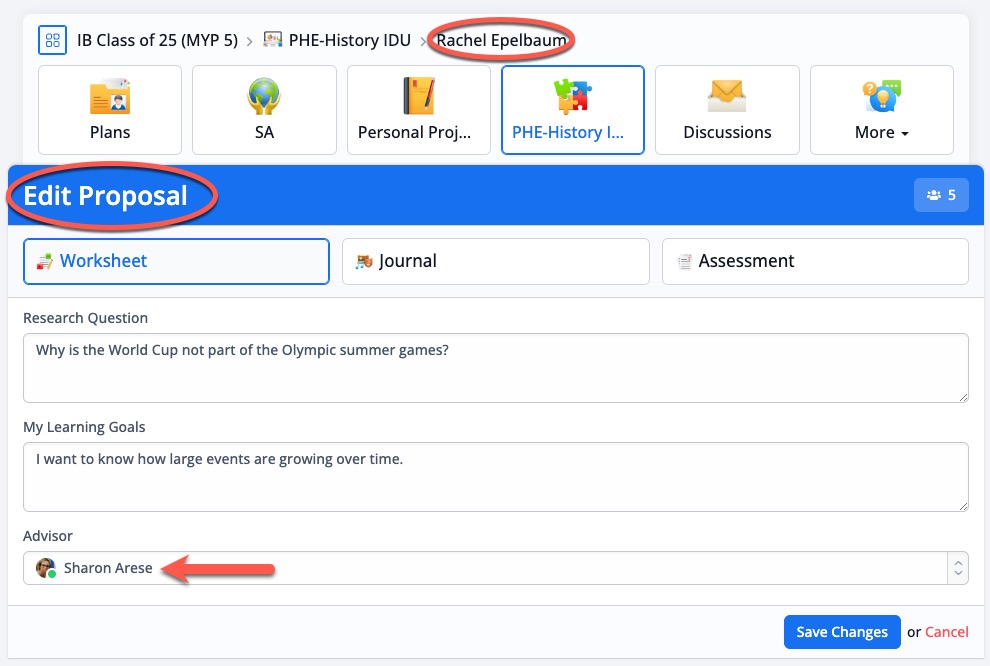Click the grid icon beside IB Class of 25
The height and width of the screenshot is (666, 990).
53,41
